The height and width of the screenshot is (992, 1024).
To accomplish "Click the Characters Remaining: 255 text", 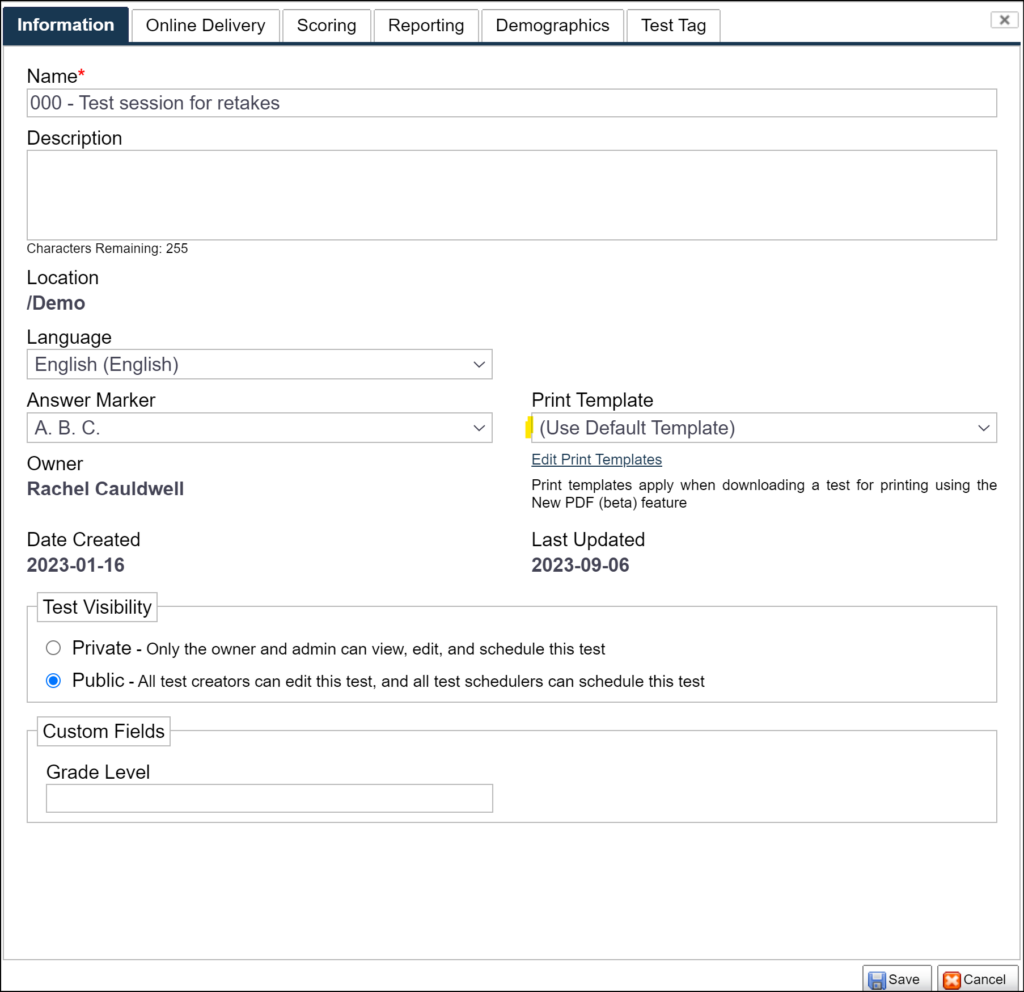I will [107, 249].
